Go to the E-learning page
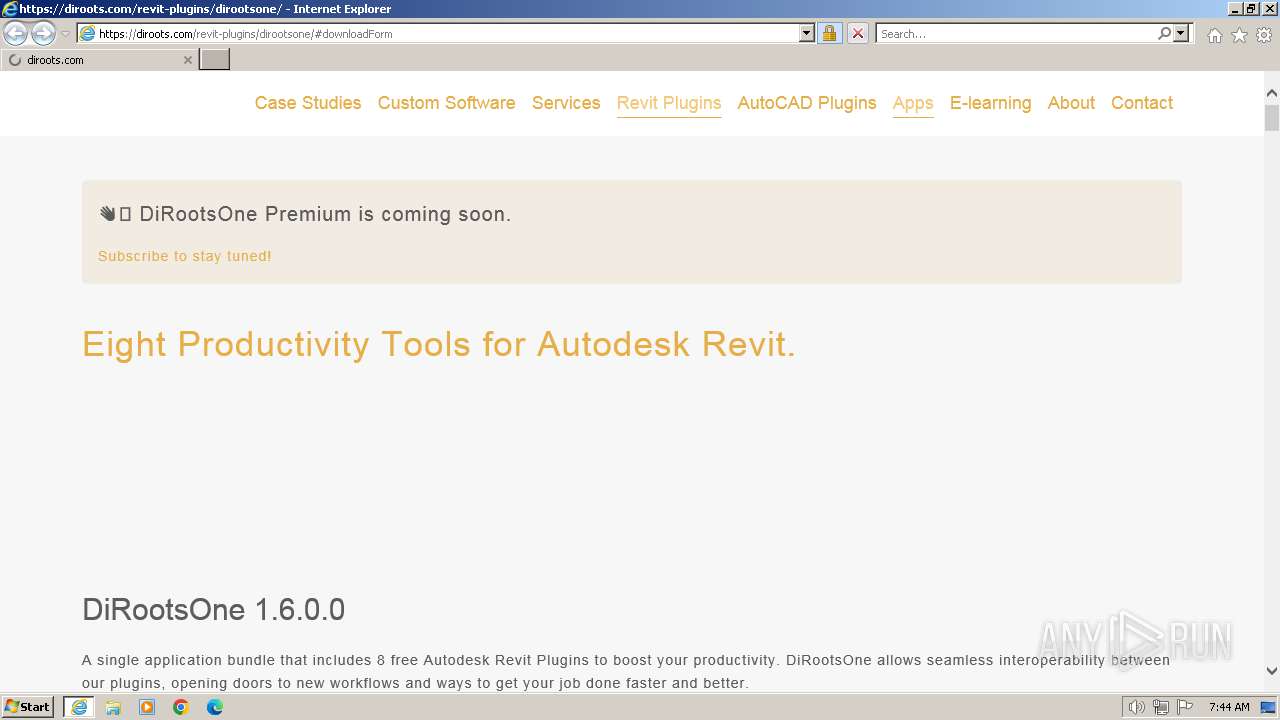This screenshot has width=1280, height=720. tap(990, 103)
